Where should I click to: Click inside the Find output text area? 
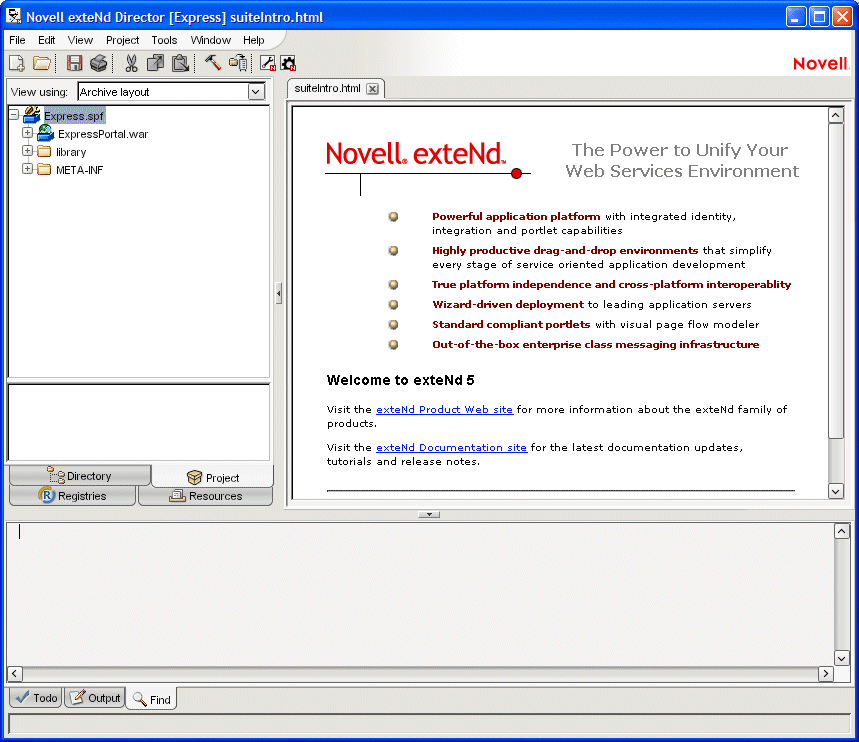(420, 594)
